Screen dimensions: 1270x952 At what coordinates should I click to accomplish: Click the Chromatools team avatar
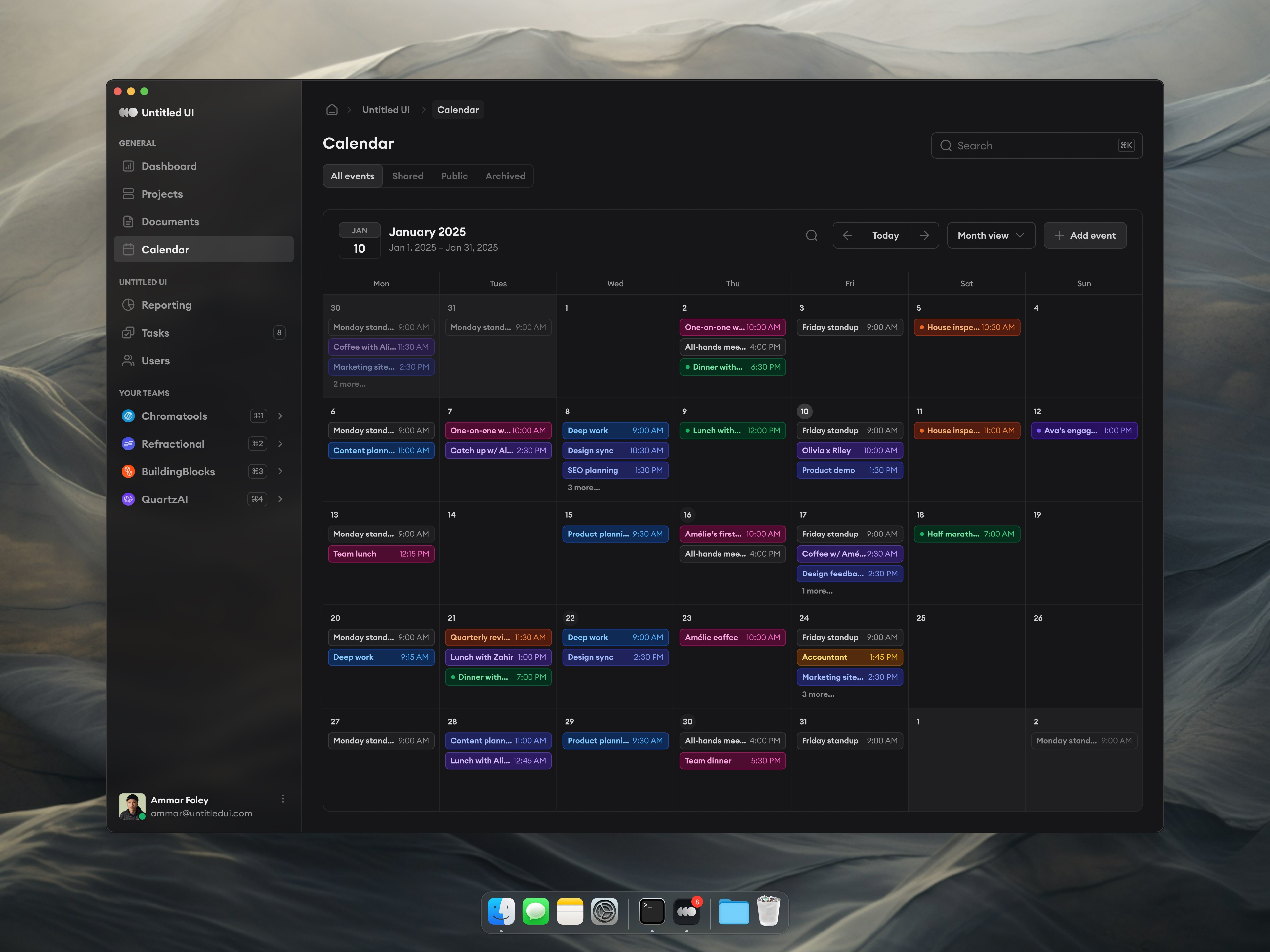128,416
